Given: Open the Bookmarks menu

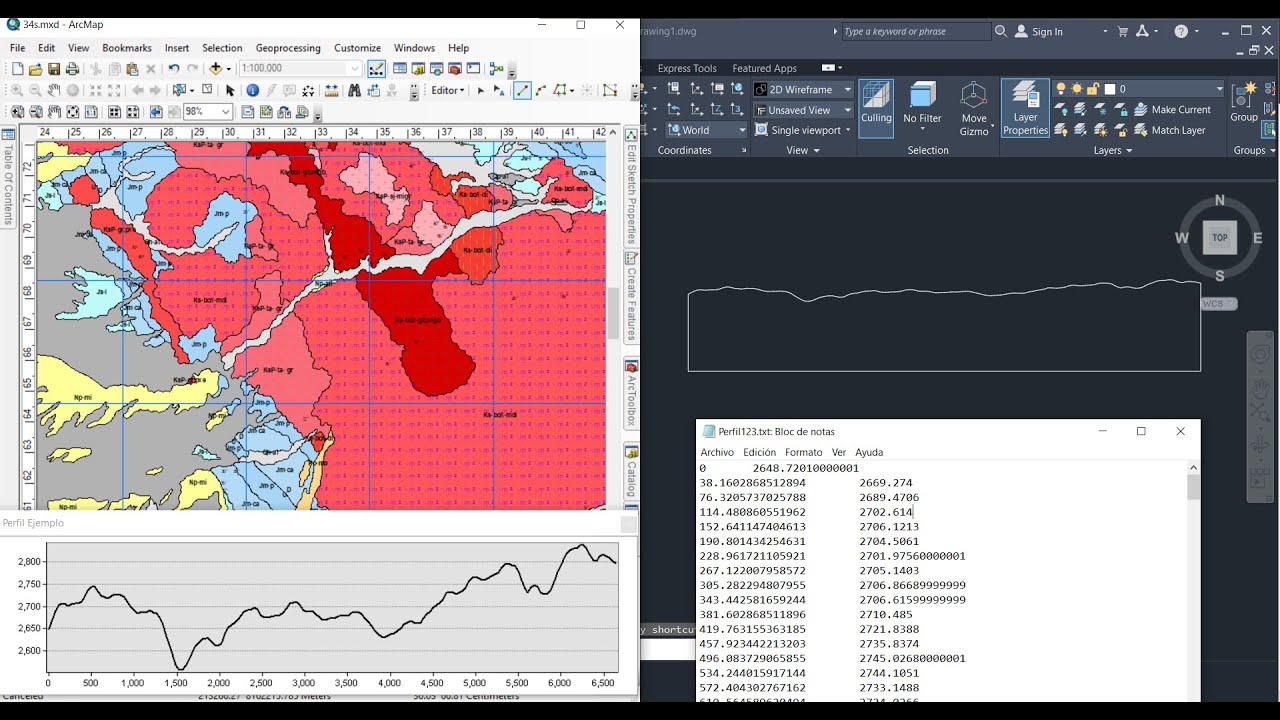Looking at the screenshot, I should click(x=127, y=48).
